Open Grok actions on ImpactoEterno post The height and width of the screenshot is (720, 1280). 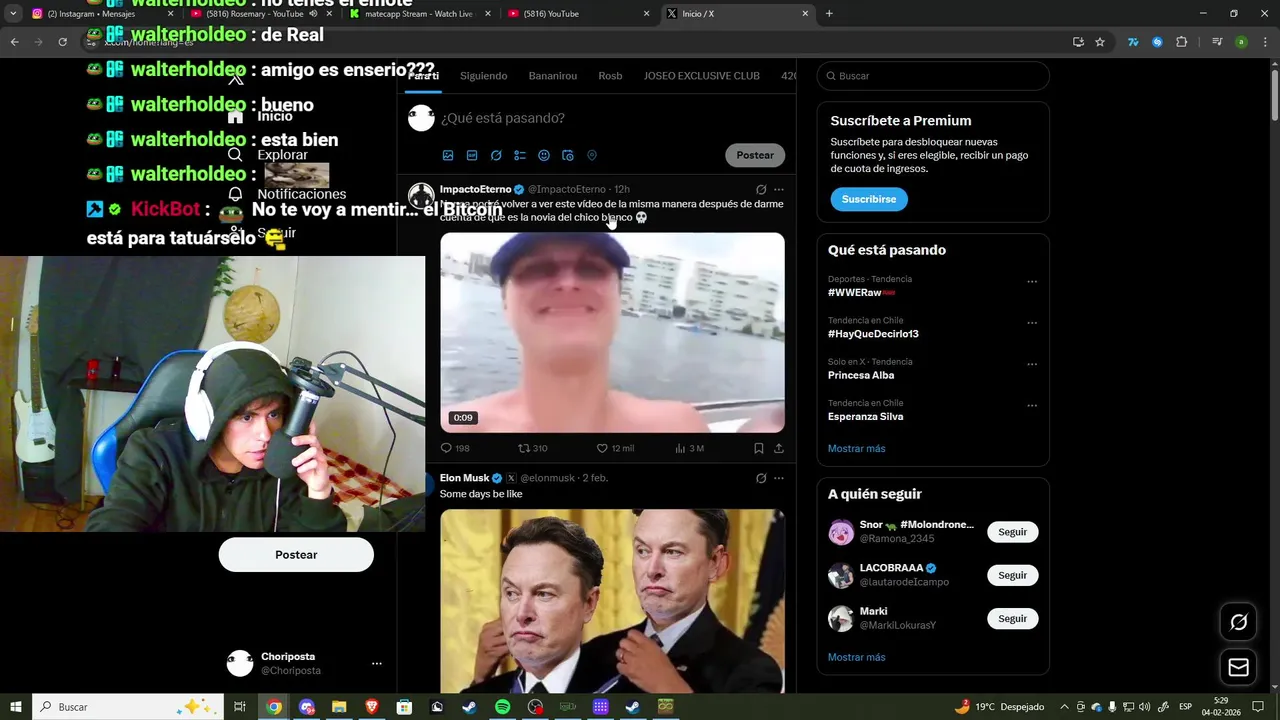[x=761, y=189]
